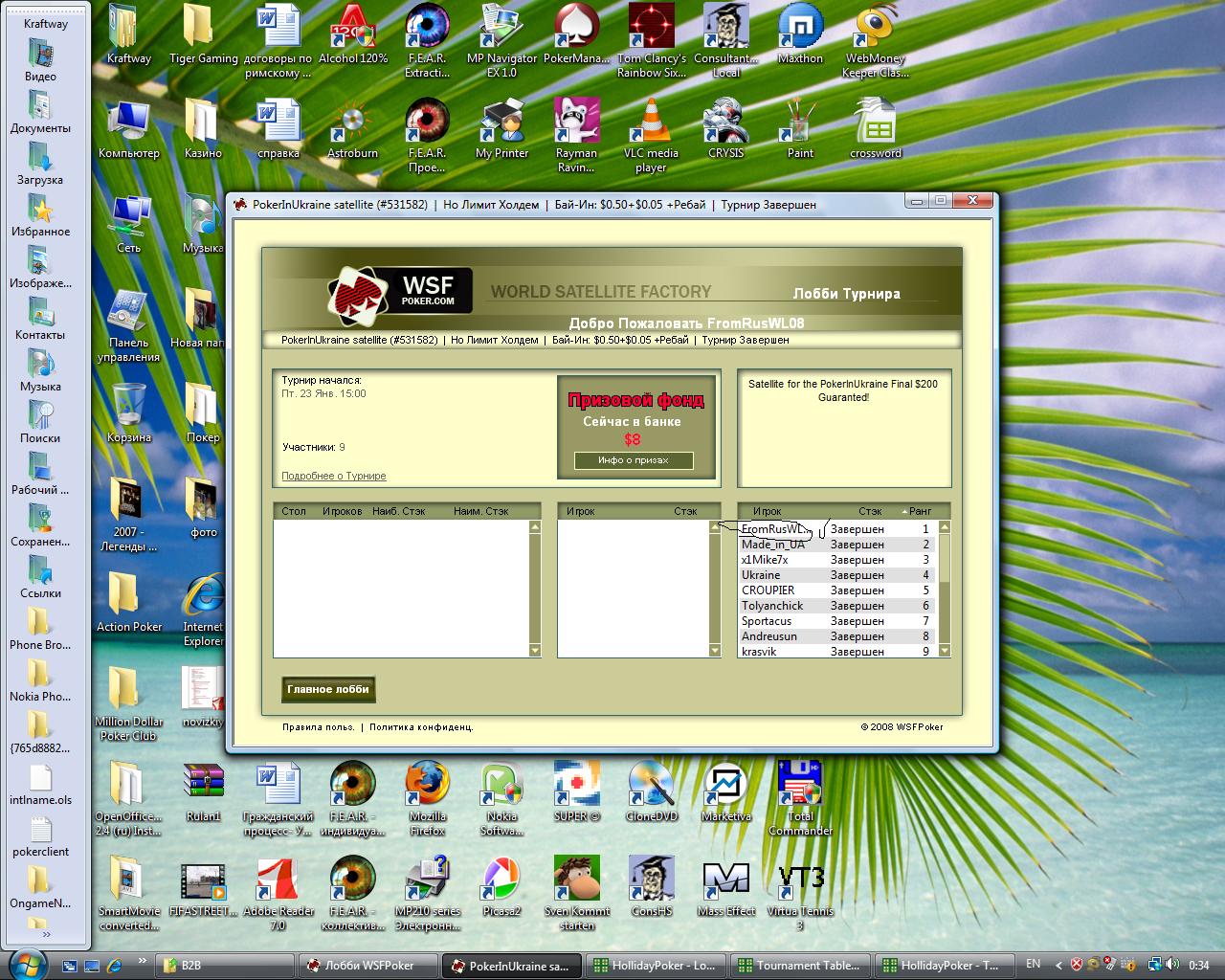Open the Paint desktop shortcut
The height and width of the screenshot is (980, 1225).
tap(800, 124)
